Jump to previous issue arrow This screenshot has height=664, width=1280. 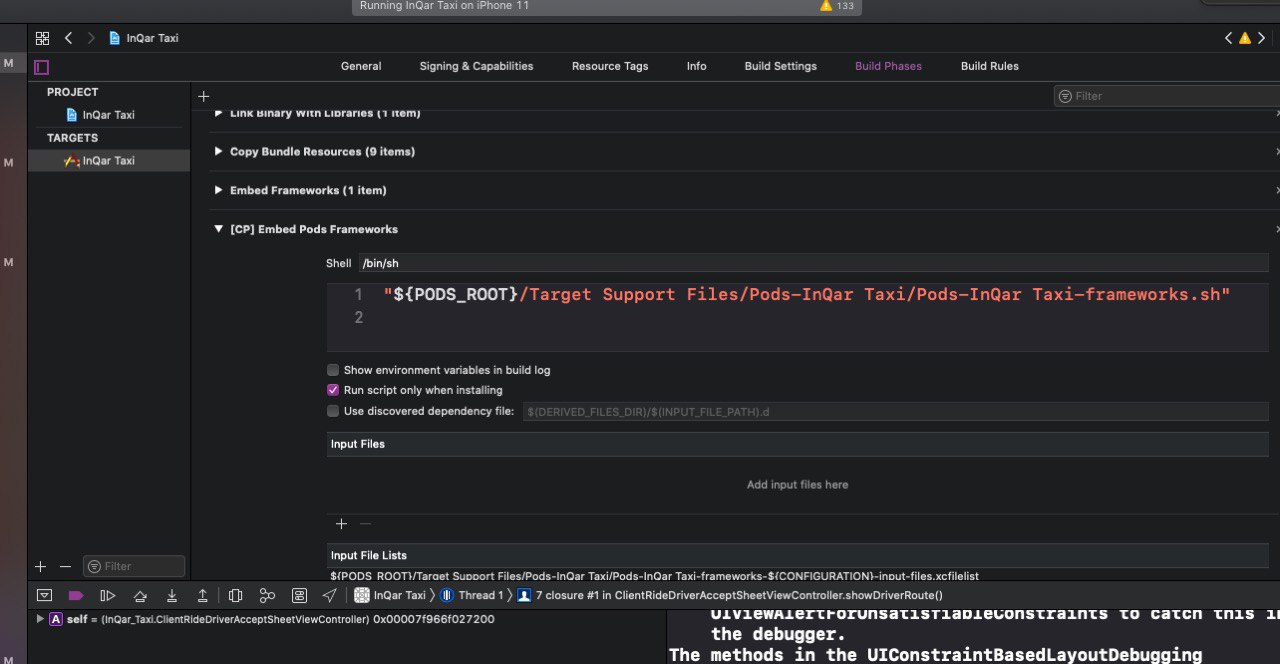pyautogui.click(x=1229, y=38)
